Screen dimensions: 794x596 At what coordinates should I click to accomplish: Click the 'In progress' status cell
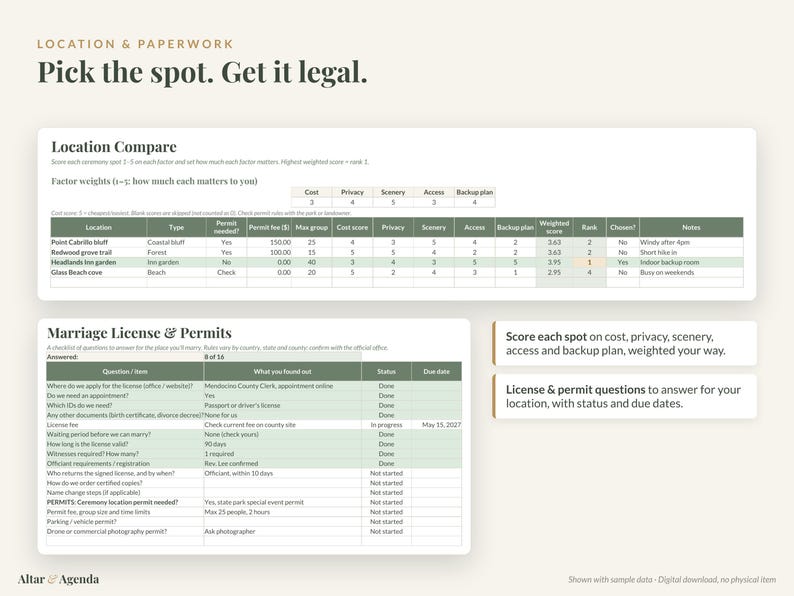386,425
